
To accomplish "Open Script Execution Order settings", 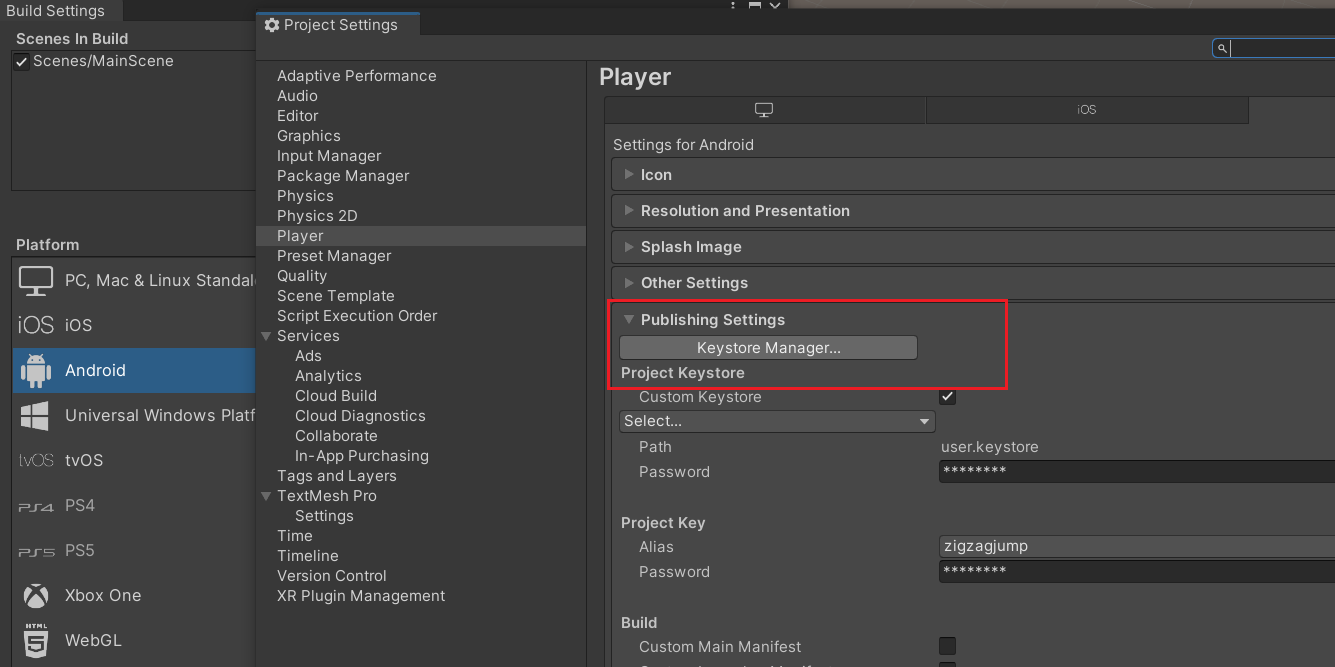I will point(357,316).
